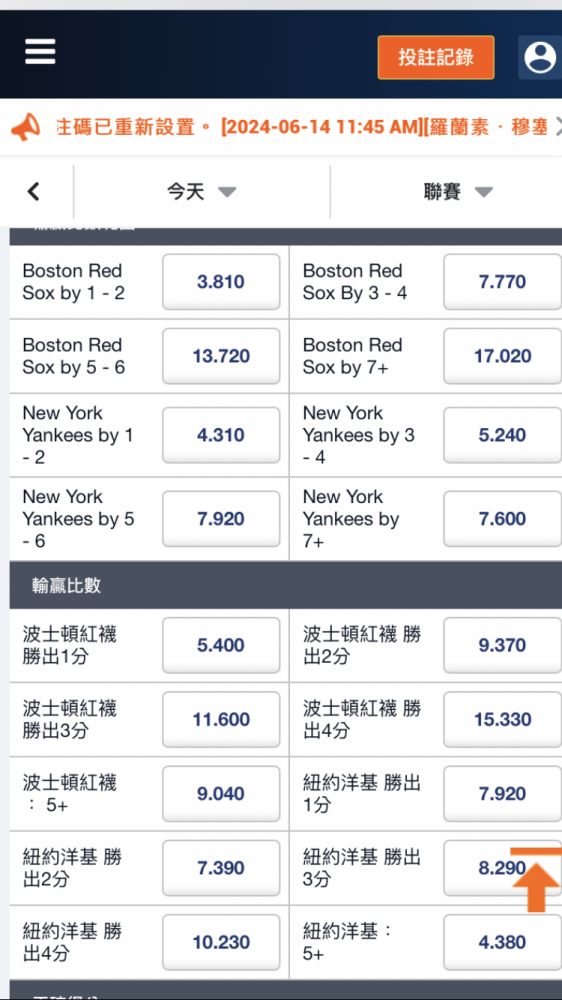Expand the 聯賽 league dropdown
The width and height of the screenshot is (562, 1000).
pyautogui.click(x=458, y=191)
